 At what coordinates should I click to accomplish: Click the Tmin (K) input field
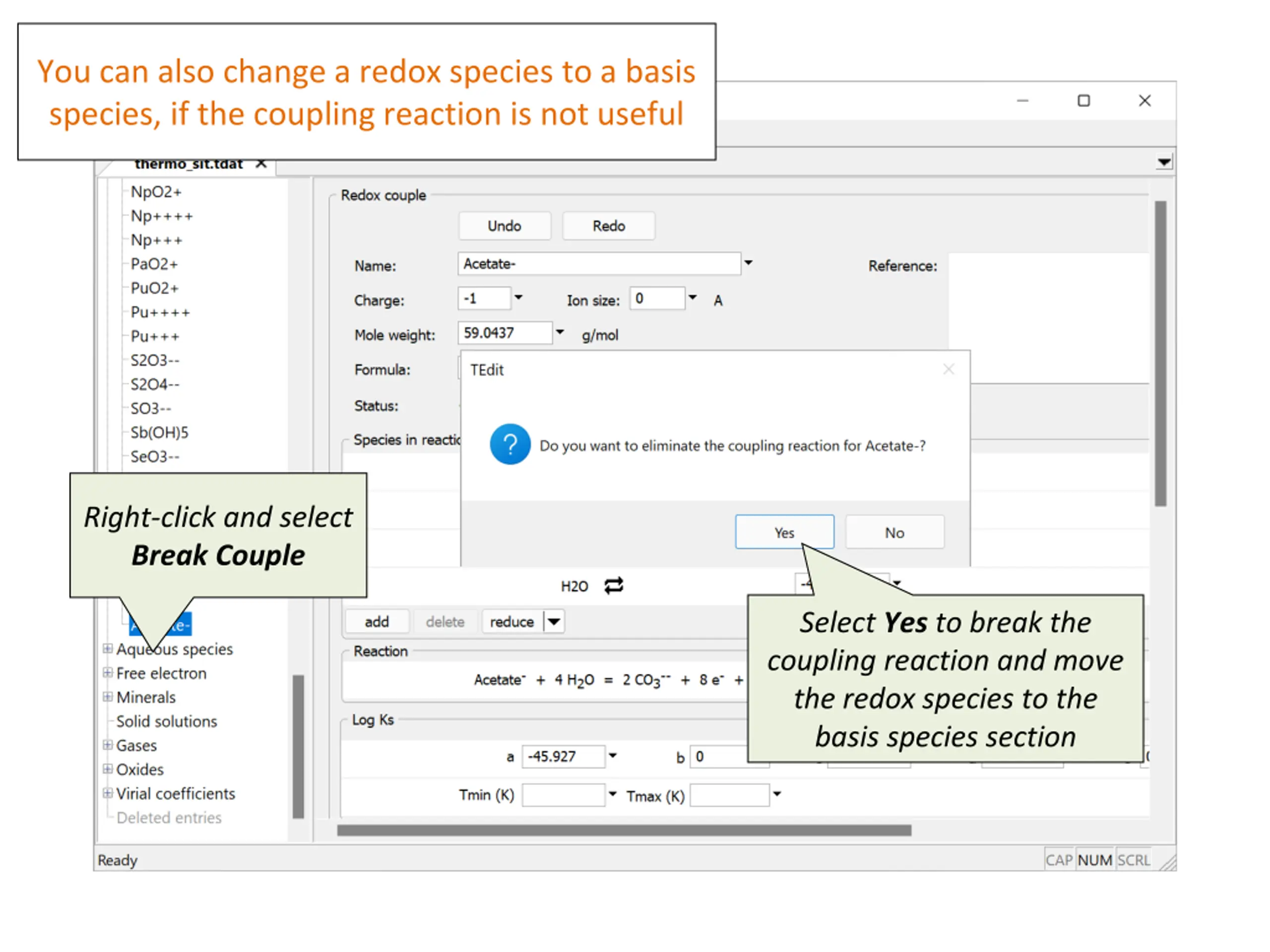563,794
